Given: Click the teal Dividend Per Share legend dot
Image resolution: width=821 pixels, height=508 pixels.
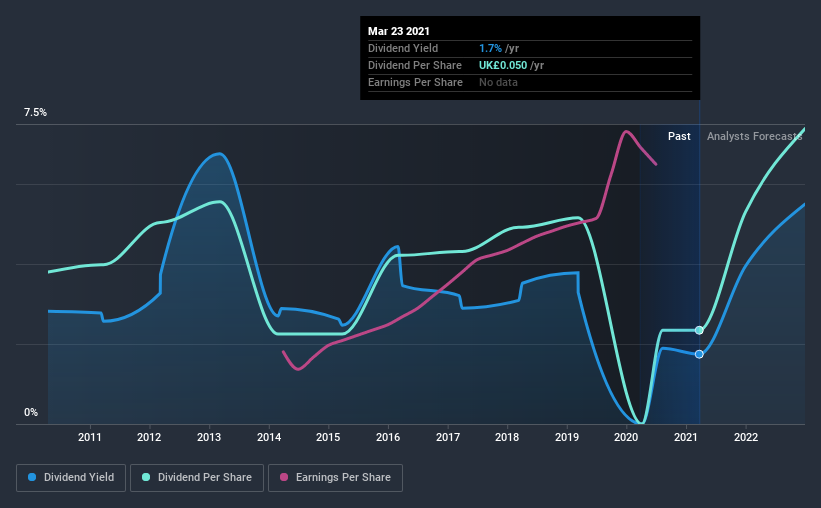Looking at the screenshot, I should [146, 477].
